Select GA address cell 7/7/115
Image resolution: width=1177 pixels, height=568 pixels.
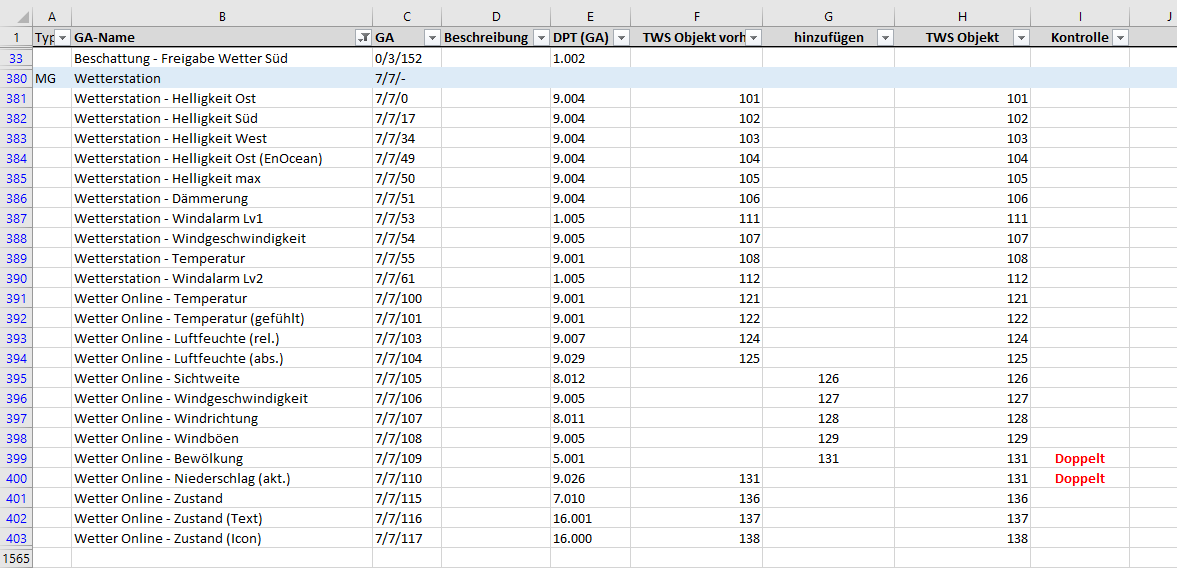[407, 498]
